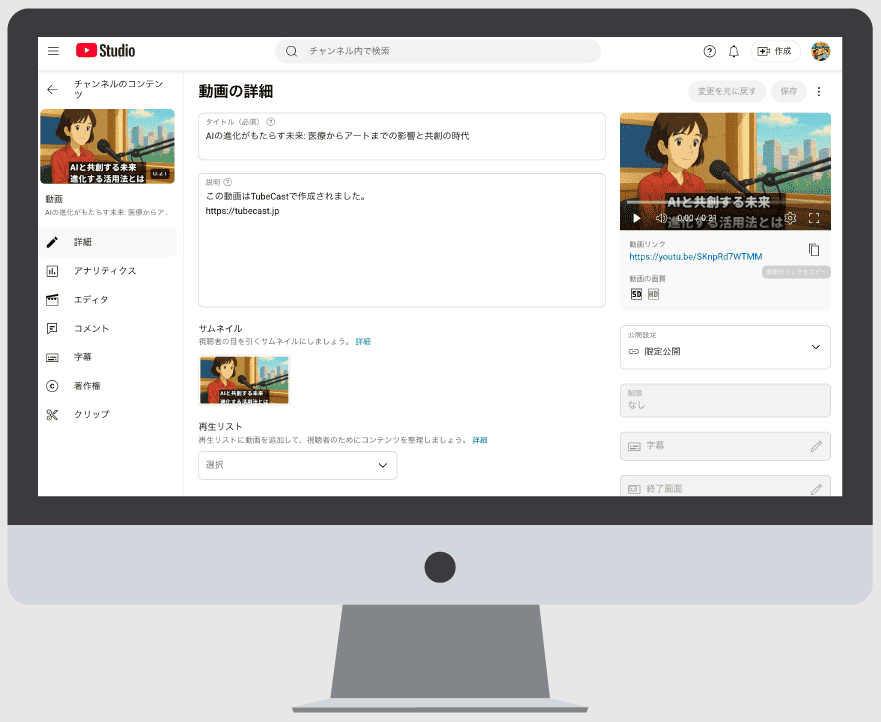Image resolution: width=881 pixels, height=722 pixels.
Task: Open notifications with the bell icon
Action: point(735,51)
